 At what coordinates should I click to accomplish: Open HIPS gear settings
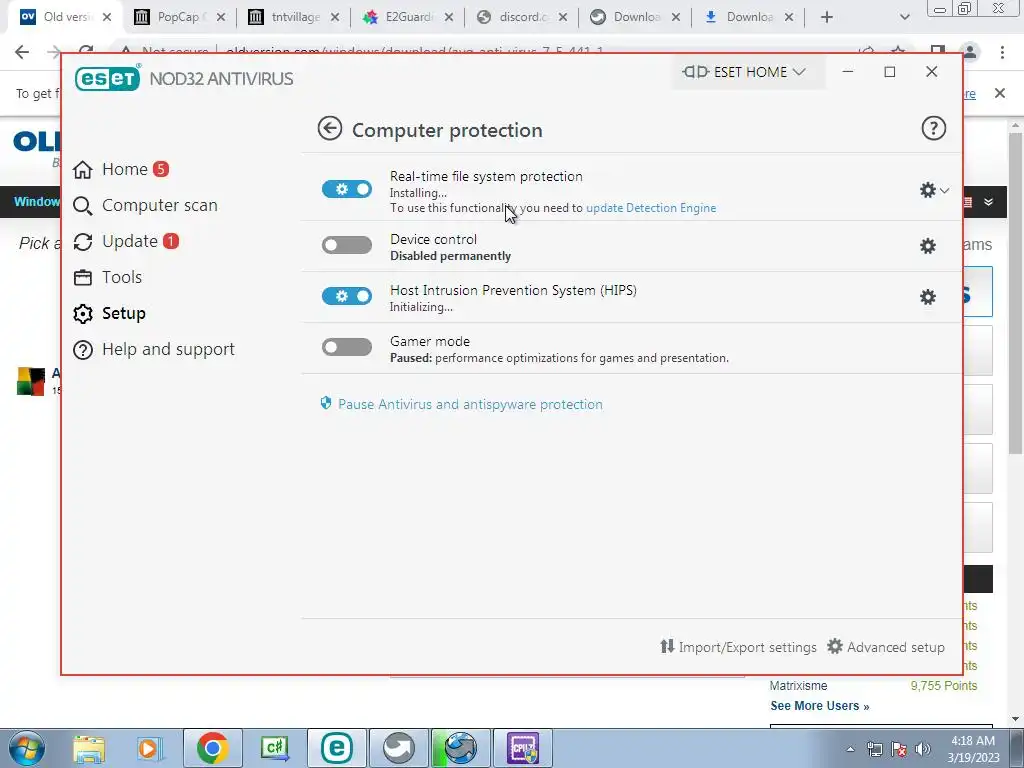pos(927,297)
